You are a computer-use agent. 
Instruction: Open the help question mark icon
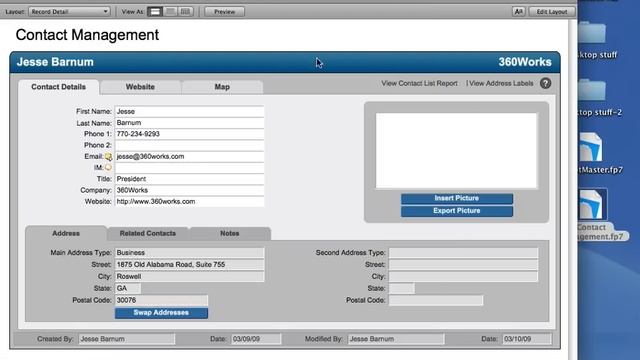pyautogui.click(x=545, y=83)
